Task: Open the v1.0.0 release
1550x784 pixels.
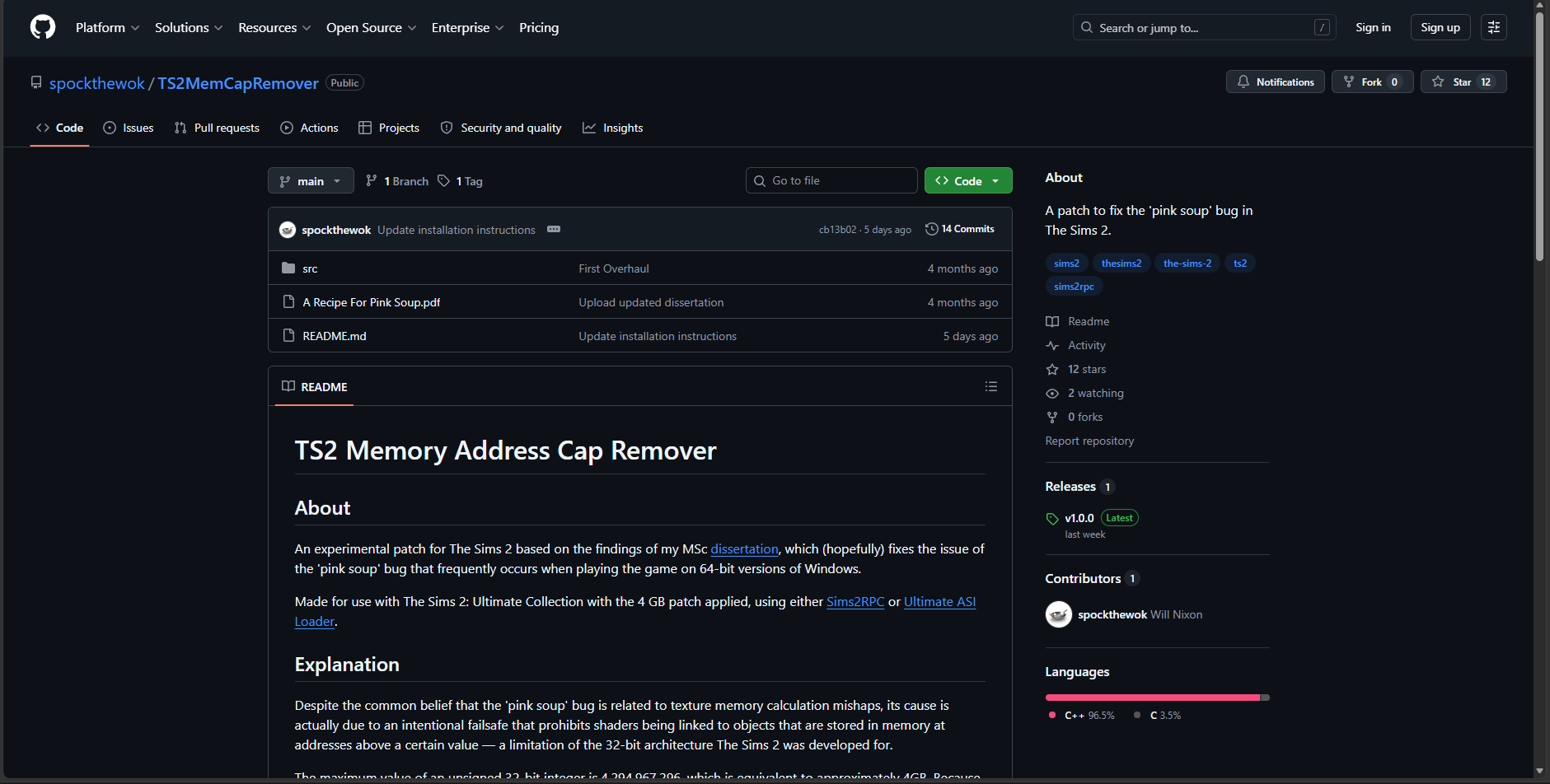Action: click(x=1079, y=518)
